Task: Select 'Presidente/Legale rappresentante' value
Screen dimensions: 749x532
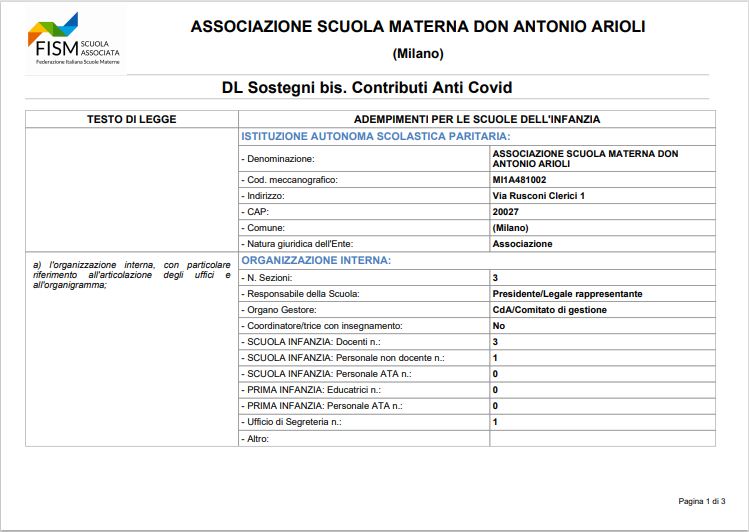Action: click(567, 294)
